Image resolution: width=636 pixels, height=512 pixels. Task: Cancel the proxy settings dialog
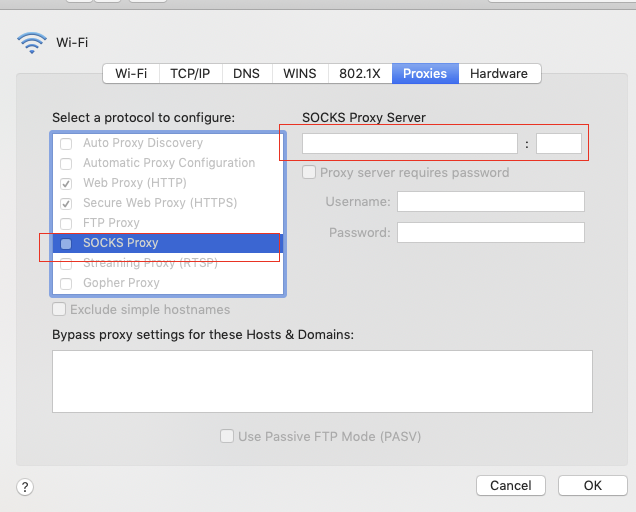(x=511, y=486)
